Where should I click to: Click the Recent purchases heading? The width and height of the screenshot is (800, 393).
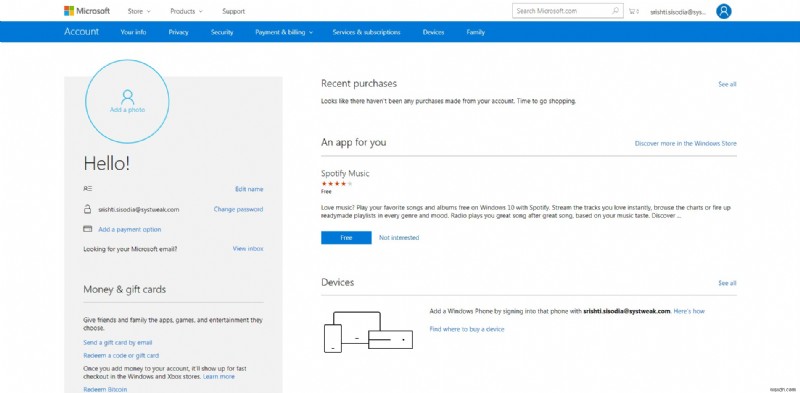[x=359, y=83]
